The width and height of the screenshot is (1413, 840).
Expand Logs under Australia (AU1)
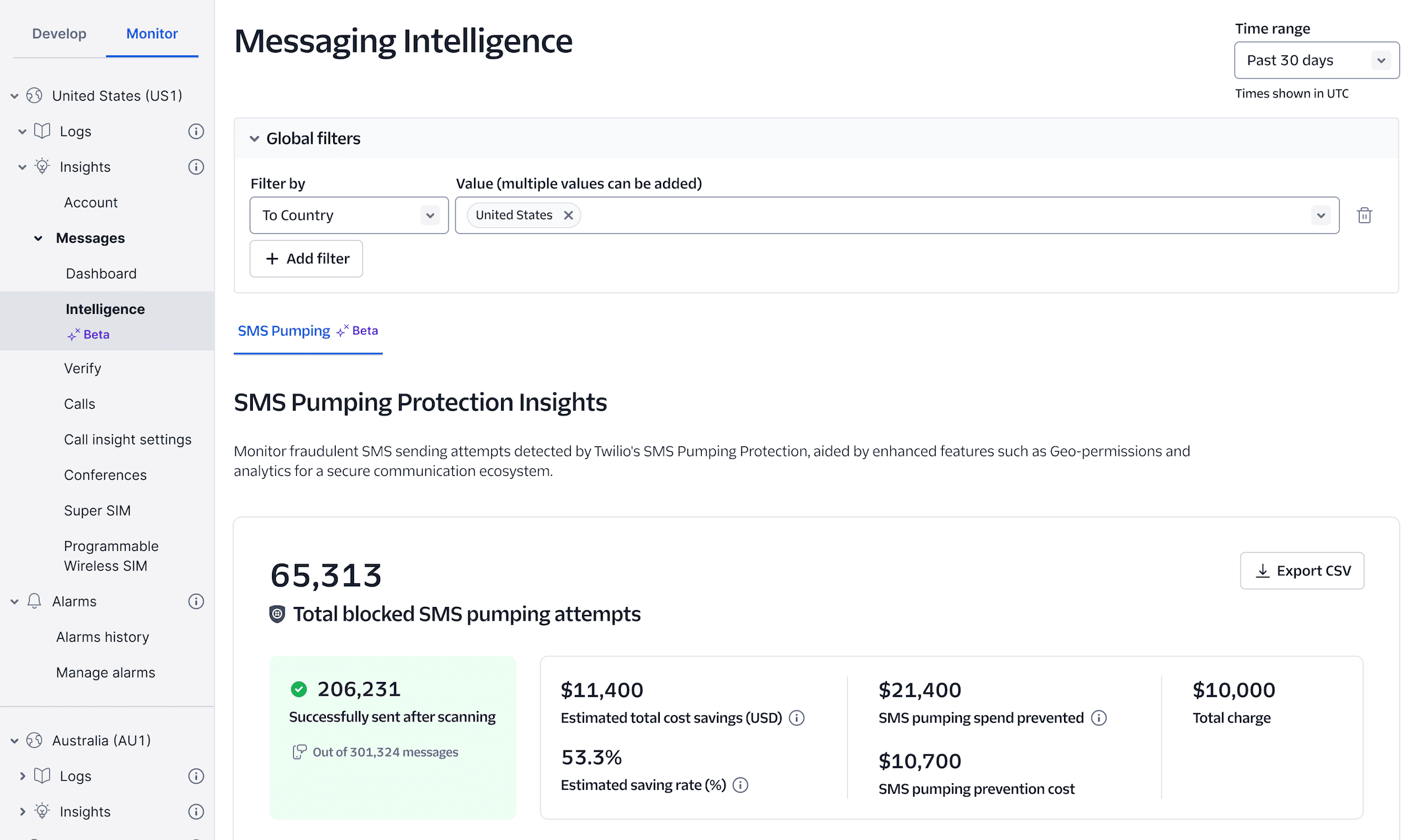[x=23, y=775]
